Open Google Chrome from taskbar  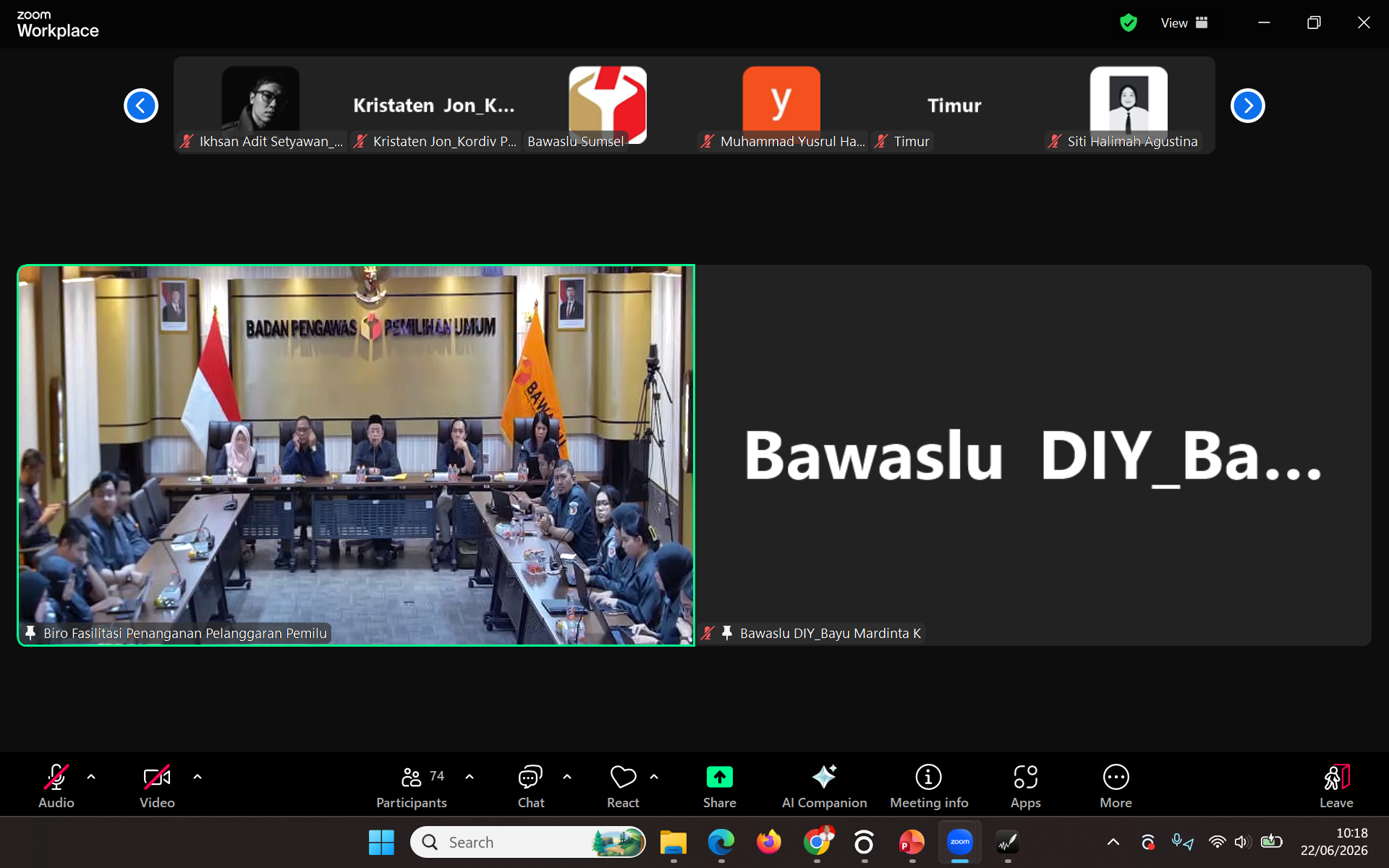click(x=817, y=843)
